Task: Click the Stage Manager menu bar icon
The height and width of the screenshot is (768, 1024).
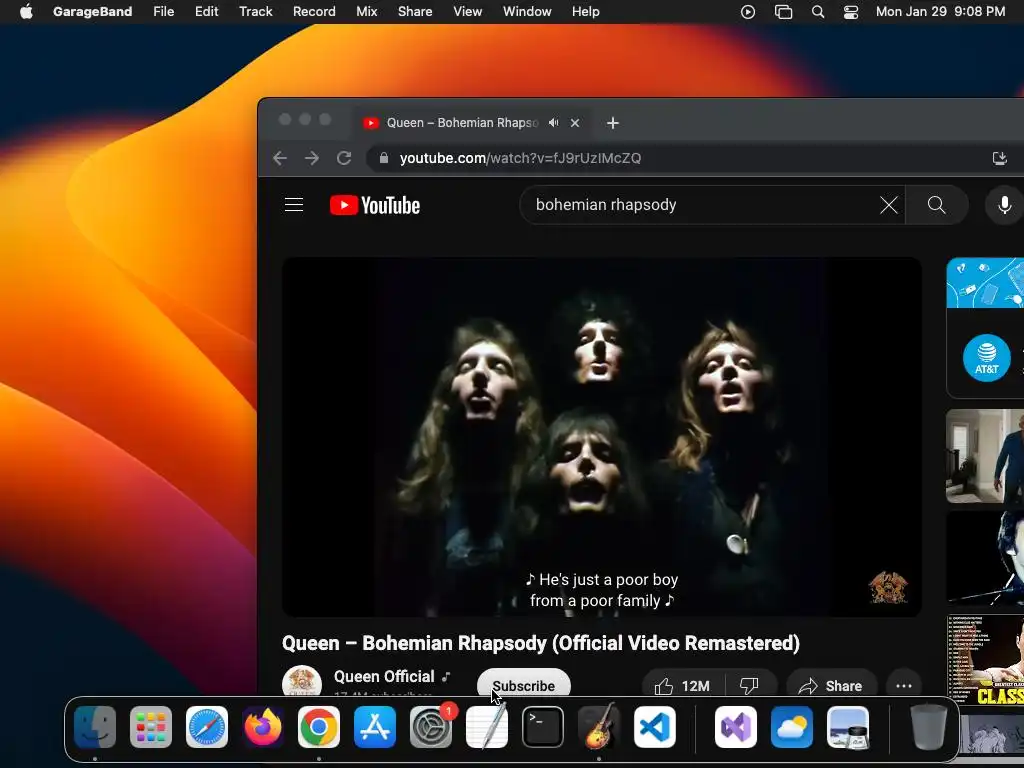Action: 783,12
